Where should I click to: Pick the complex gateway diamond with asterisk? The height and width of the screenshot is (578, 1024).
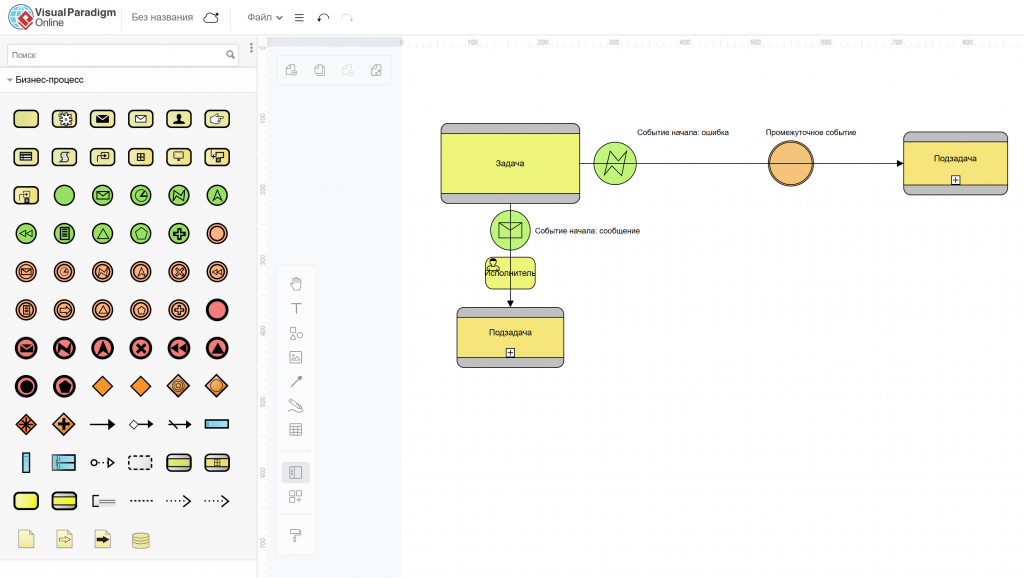coord(26,425)
